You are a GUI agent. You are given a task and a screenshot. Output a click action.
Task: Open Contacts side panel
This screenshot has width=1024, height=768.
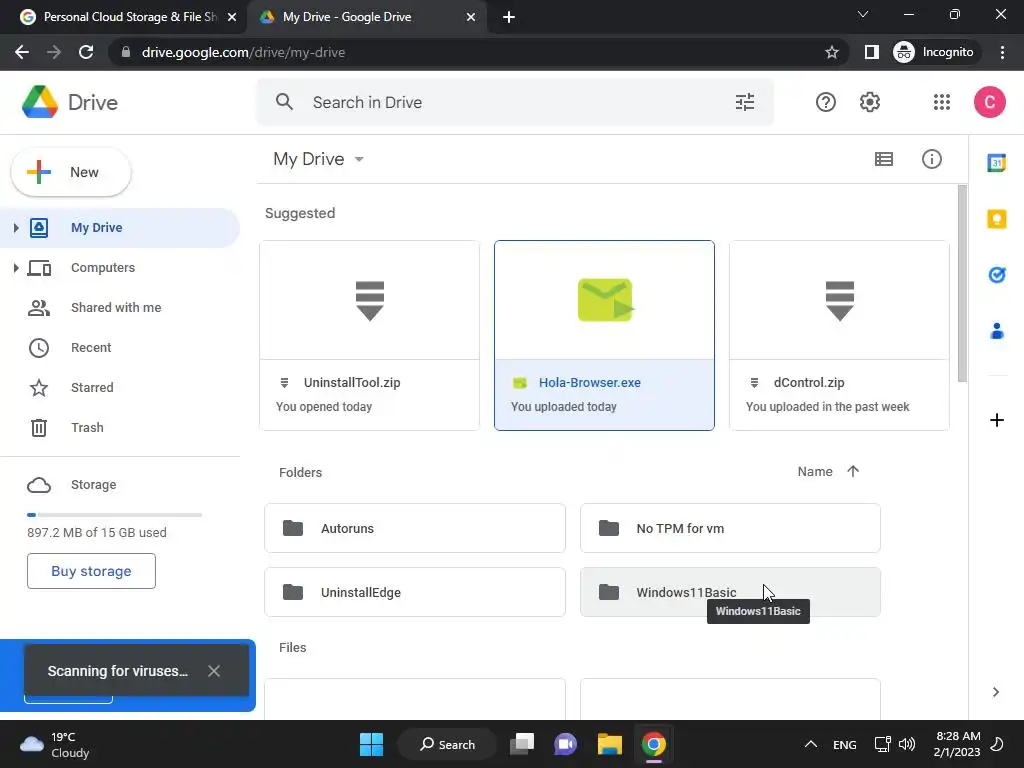(997, 331)
